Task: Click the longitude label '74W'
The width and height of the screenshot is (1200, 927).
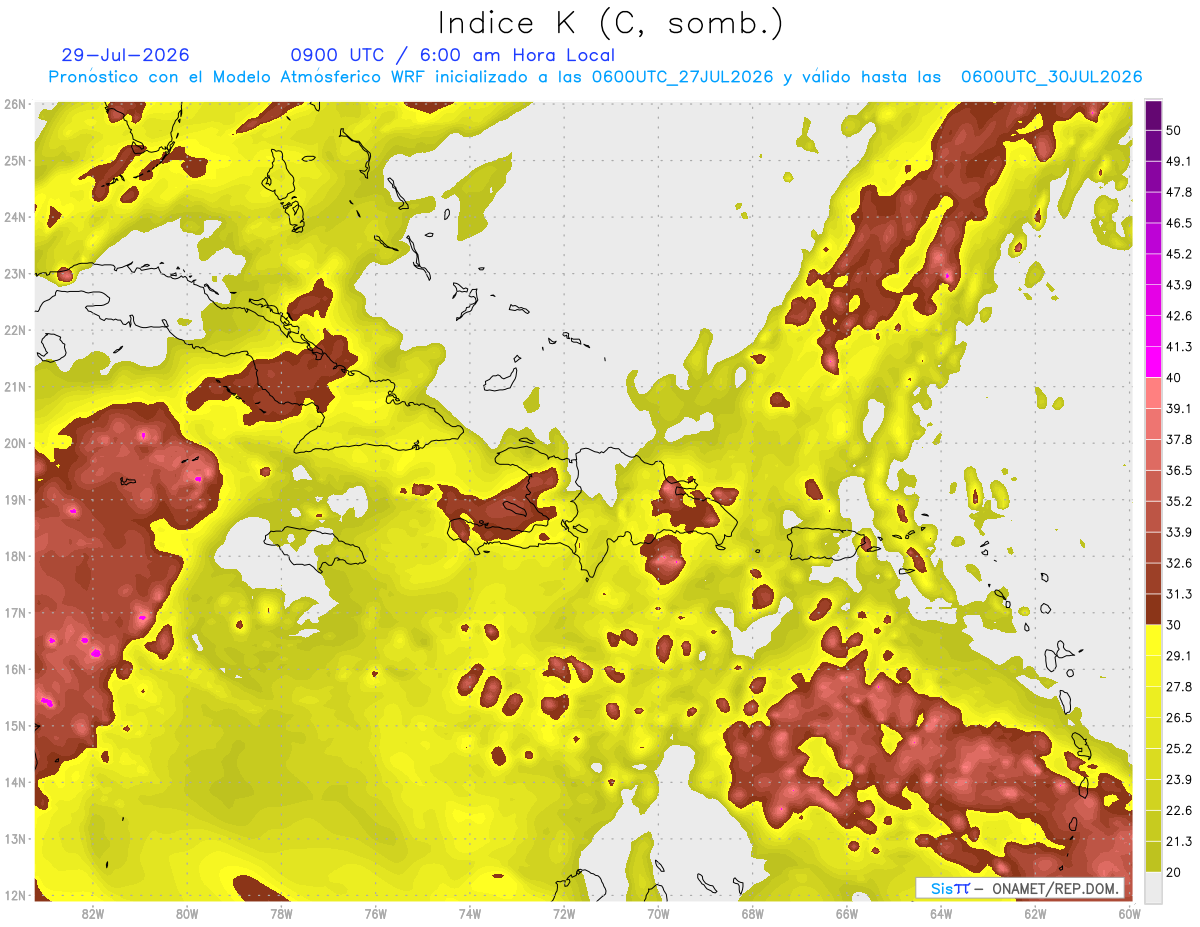Action: click(470, 913)
